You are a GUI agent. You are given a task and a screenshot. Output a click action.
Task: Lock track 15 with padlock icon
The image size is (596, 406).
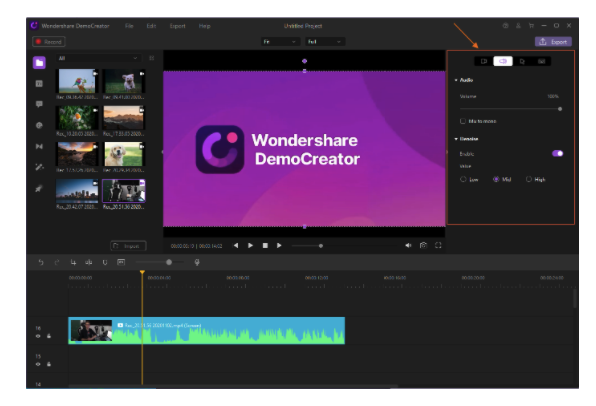(49, 364)
